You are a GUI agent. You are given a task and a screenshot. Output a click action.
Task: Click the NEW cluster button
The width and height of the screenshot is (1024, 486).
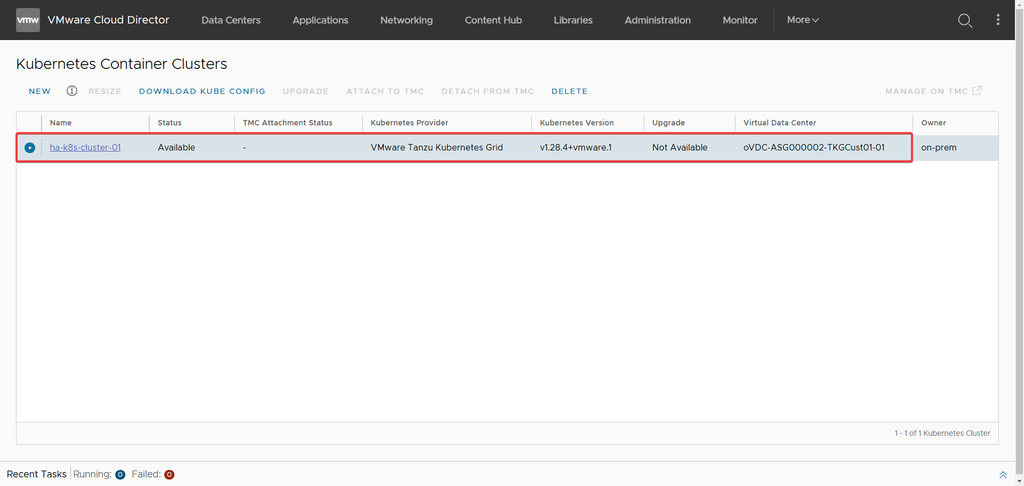[x=39, y=91]
